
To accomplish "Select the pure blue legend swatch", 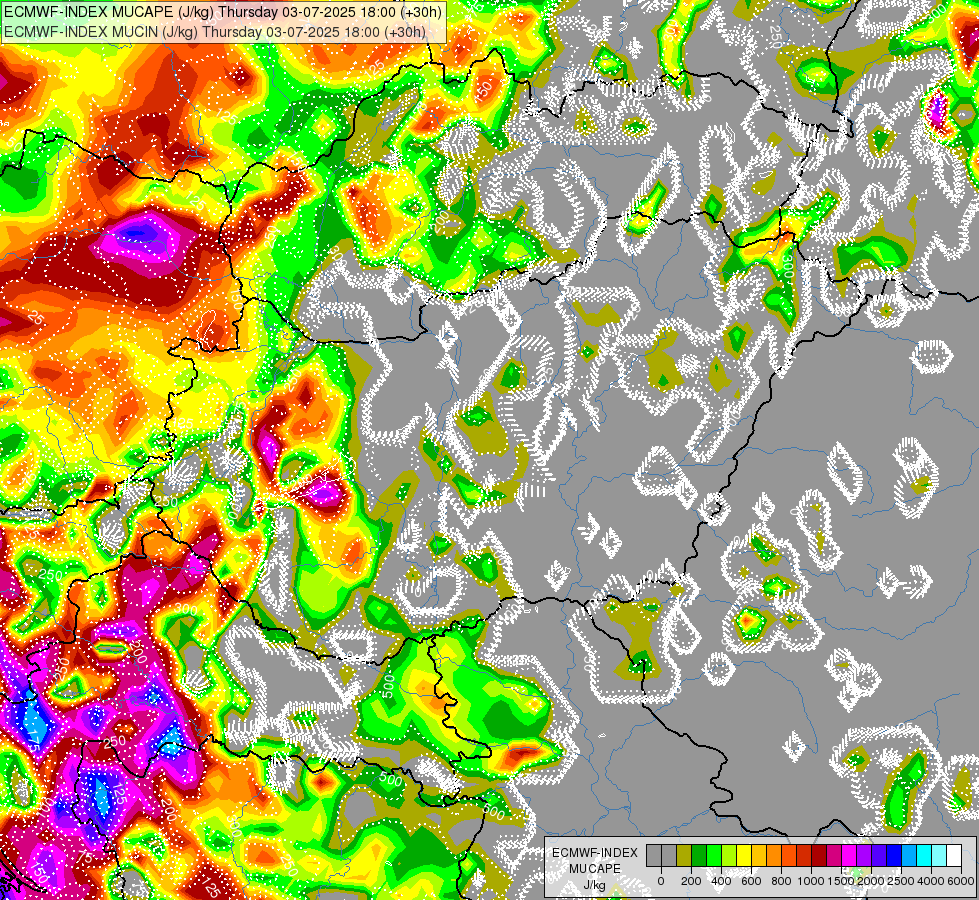I will pyautogui.click(x=895, y=855).
